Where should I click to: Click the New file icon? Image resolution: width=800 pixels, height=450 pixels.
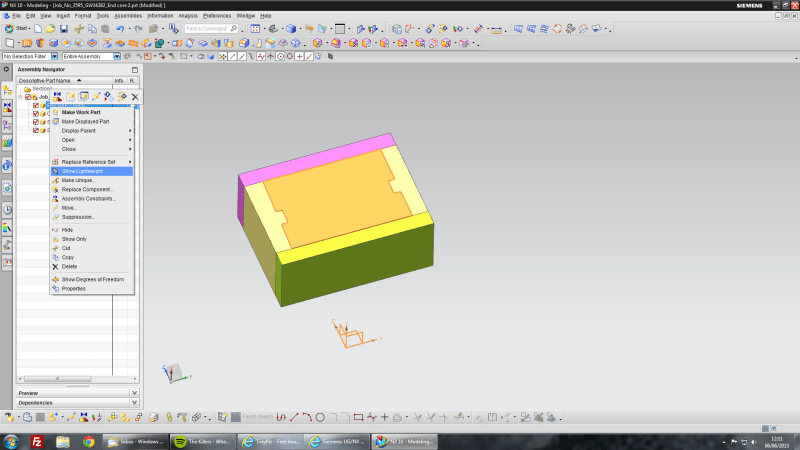click(x=38, y=29)
